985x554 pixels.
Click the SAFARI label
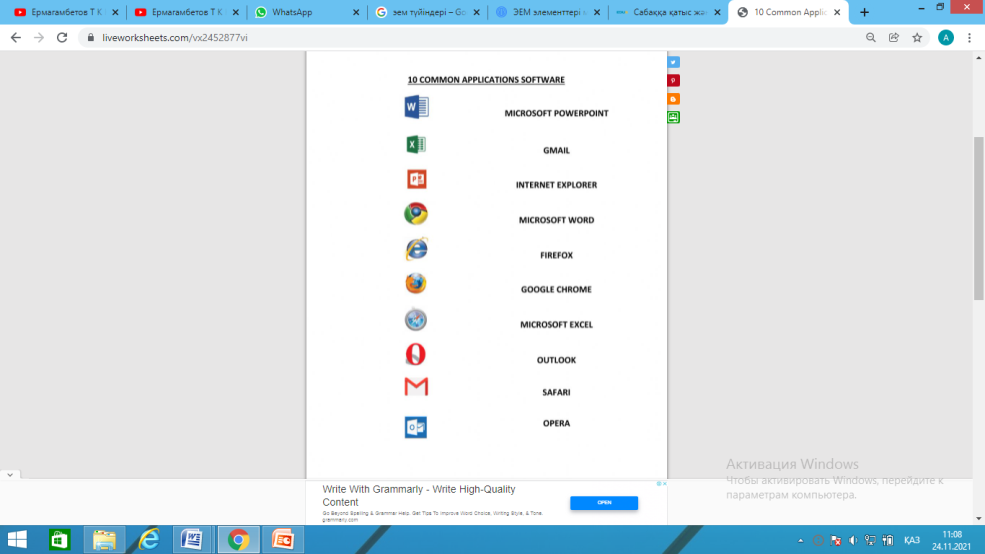pyautogui.click(x=556, y=392)
